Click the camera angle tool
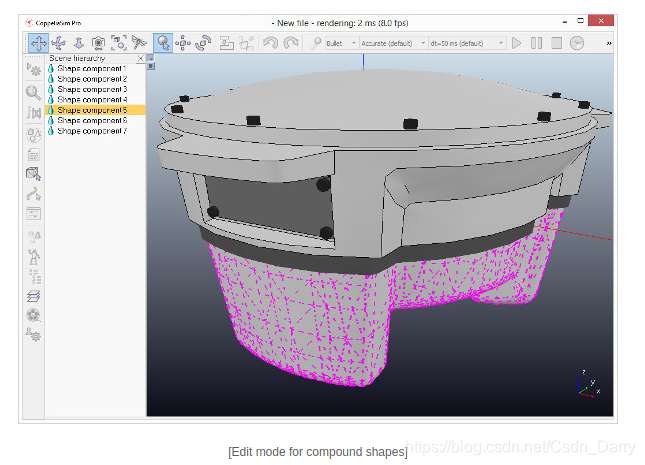 coord(98,43)
